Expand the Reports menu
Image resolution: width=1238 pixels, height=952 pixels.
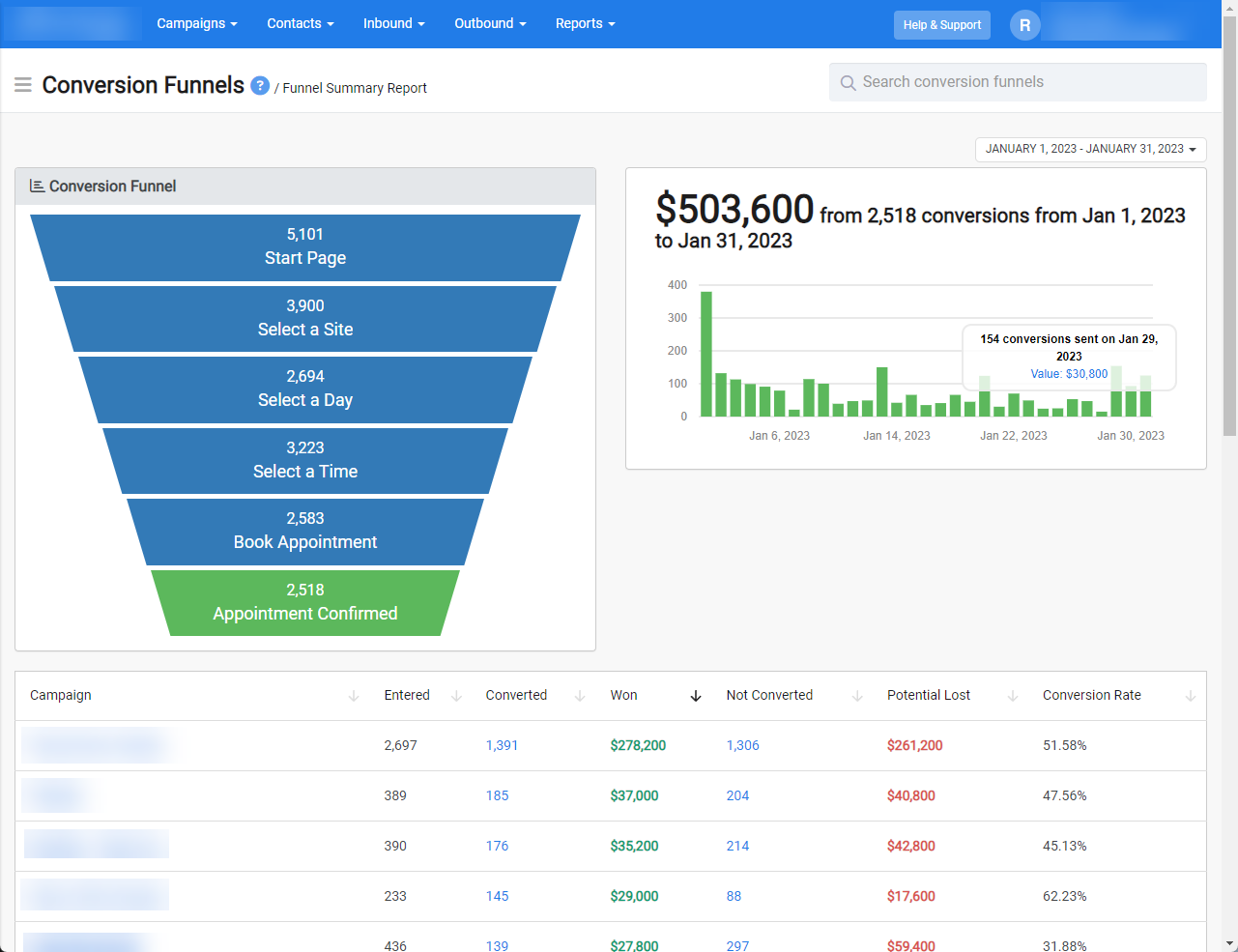[585, 23]
